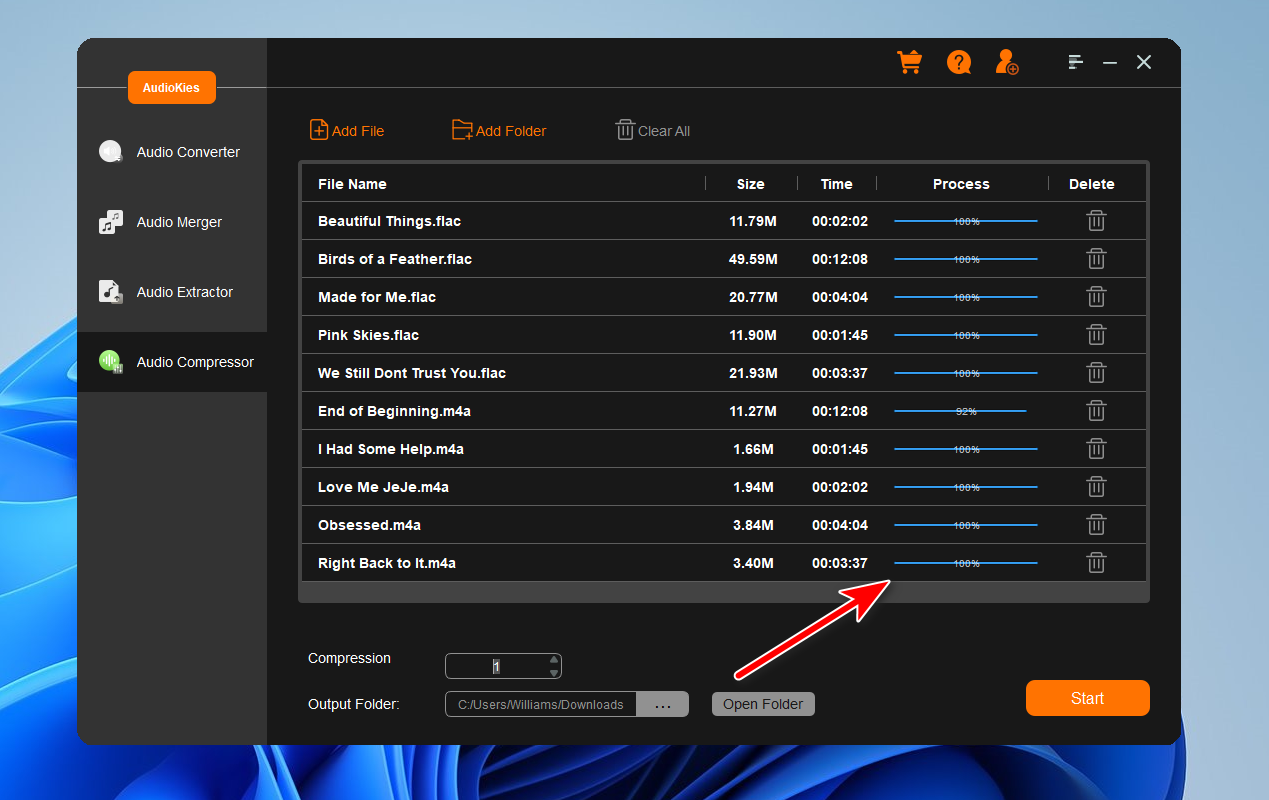The image size is (1269, 800).
Task: Click the Compression value spinner field
Action: pyautogui.click(x=496, y=666)
